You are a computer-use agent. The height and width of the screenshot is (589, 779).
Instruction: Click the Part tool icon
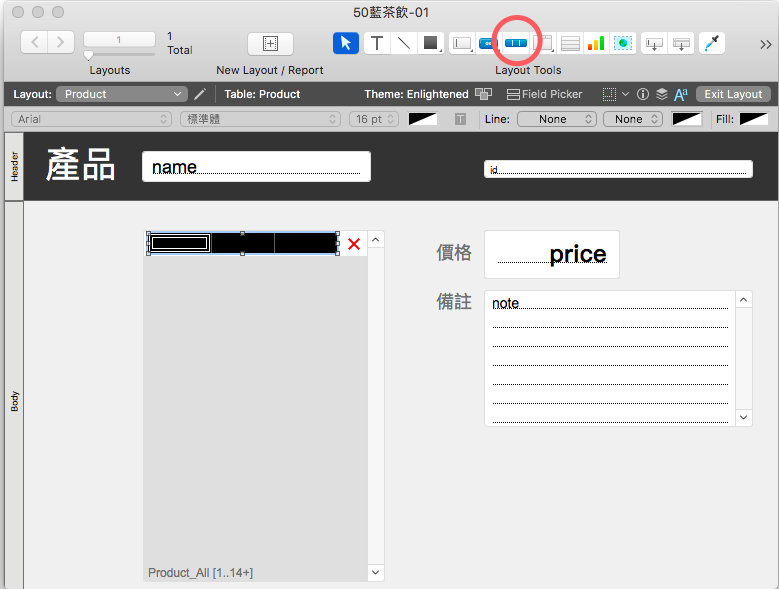tap(681, 43)
